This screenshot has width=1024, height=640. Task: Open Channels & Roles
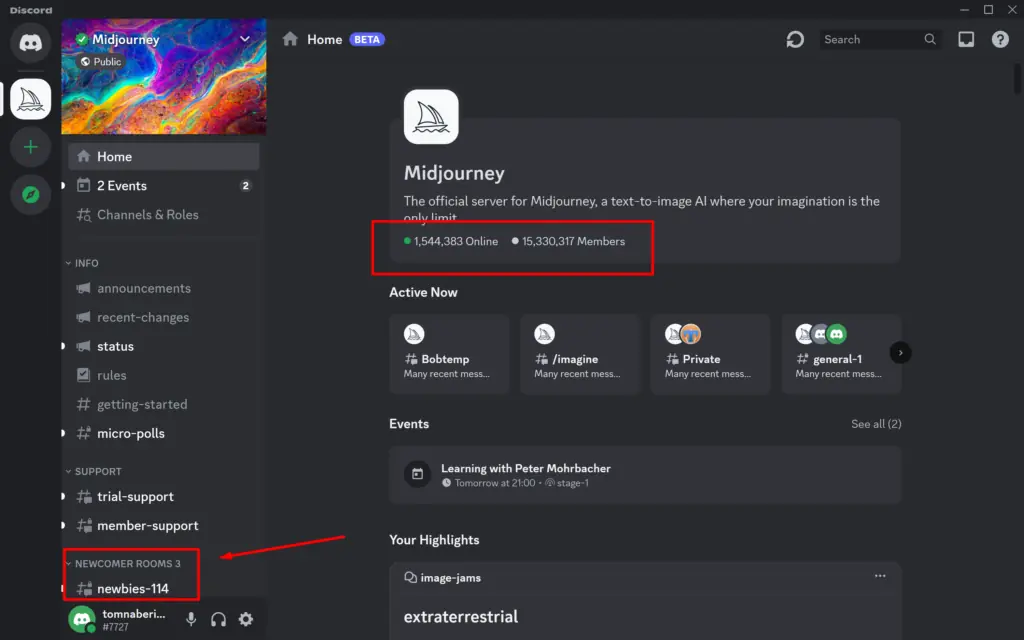163,215
